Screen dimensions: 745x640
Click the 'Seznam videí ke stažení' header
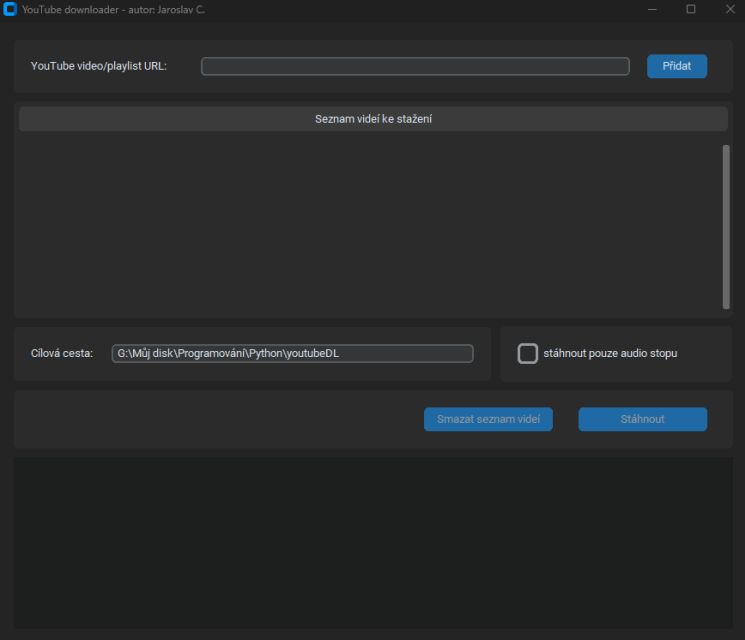pyautogui.click(x=373, y=119)
